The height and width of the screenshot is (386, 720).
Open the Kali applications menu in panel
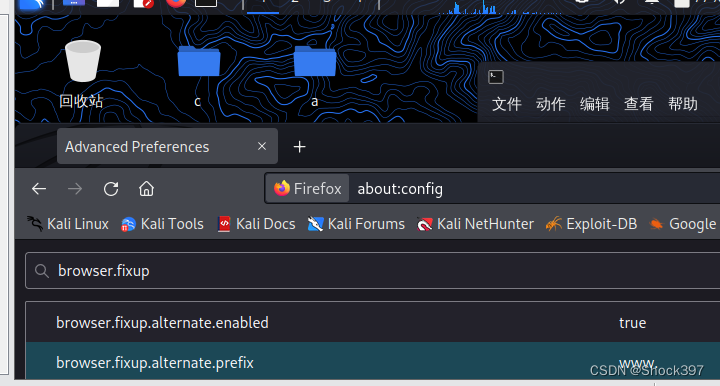point(31,4)
